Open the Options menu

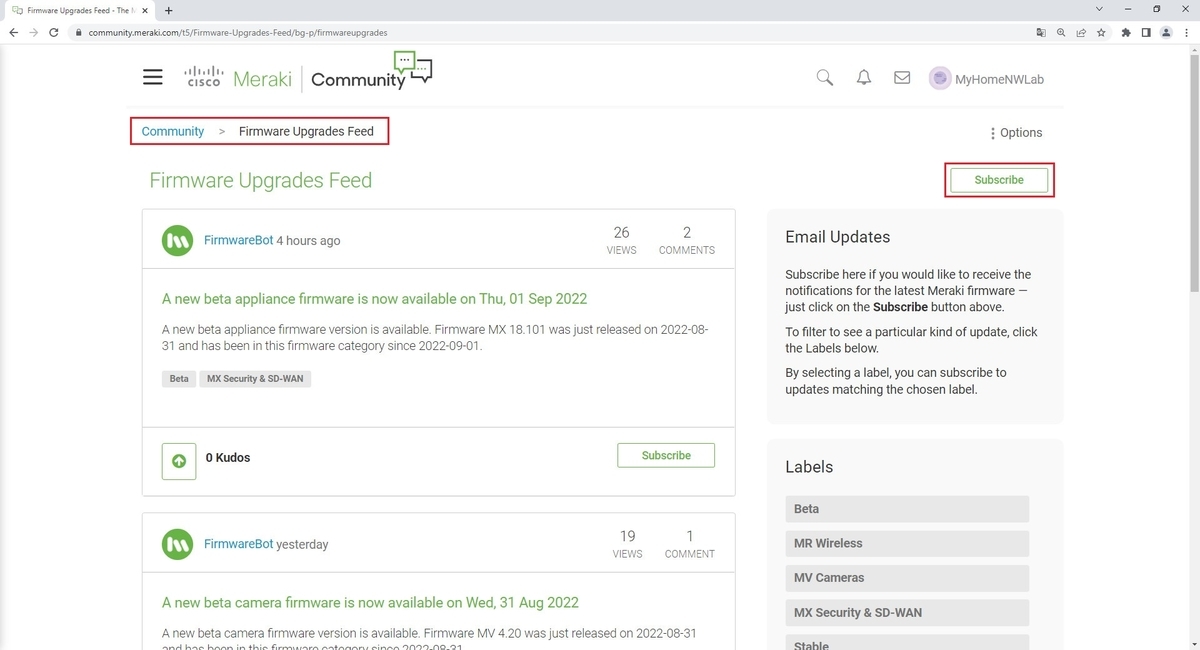click(1016, 133)
